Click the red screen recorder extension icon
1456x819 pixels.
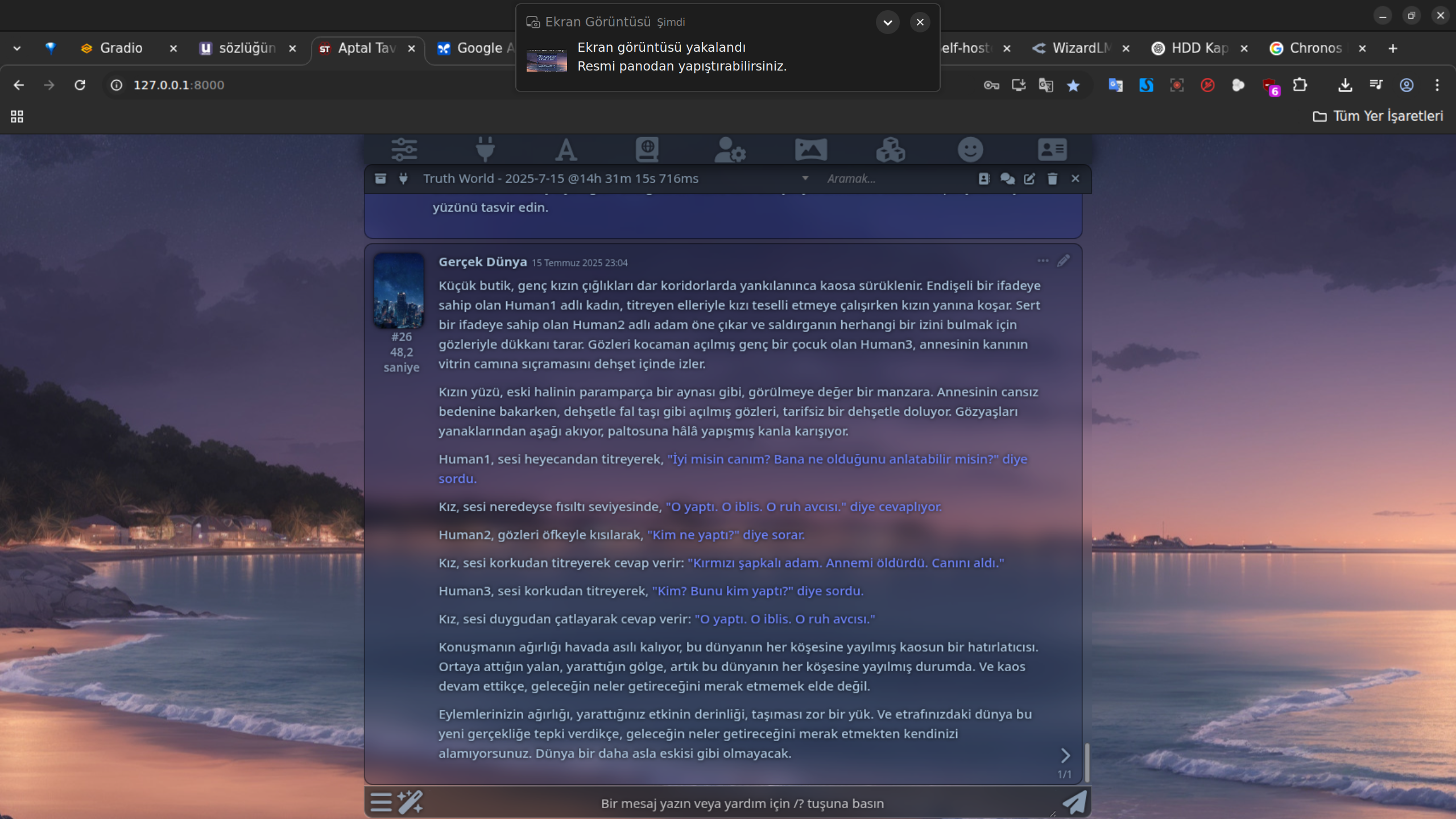pos(1177,85)
